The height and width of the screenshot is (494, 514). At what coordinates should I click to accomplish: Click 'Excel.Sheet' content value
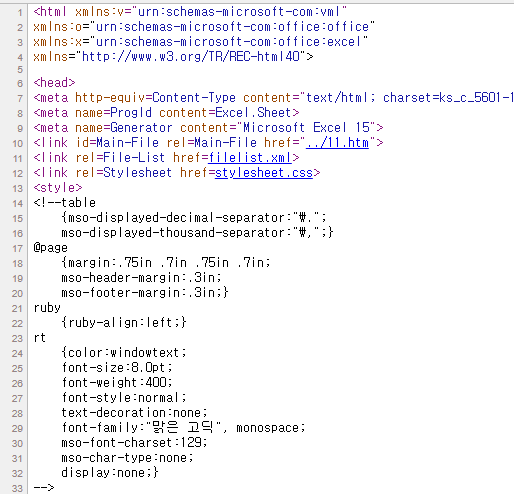pos(254,113)
